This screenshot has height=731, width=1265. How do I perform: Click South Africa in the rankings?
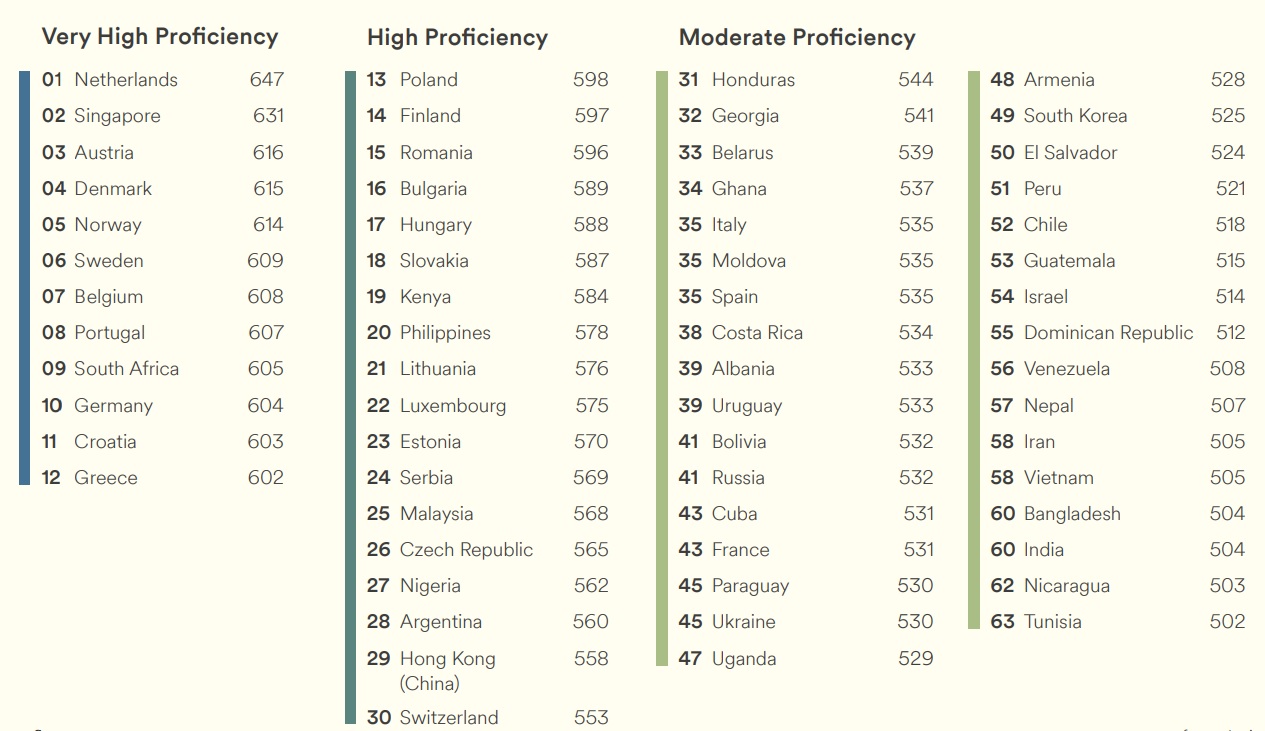pyautogui.click(x=126, y=369)
